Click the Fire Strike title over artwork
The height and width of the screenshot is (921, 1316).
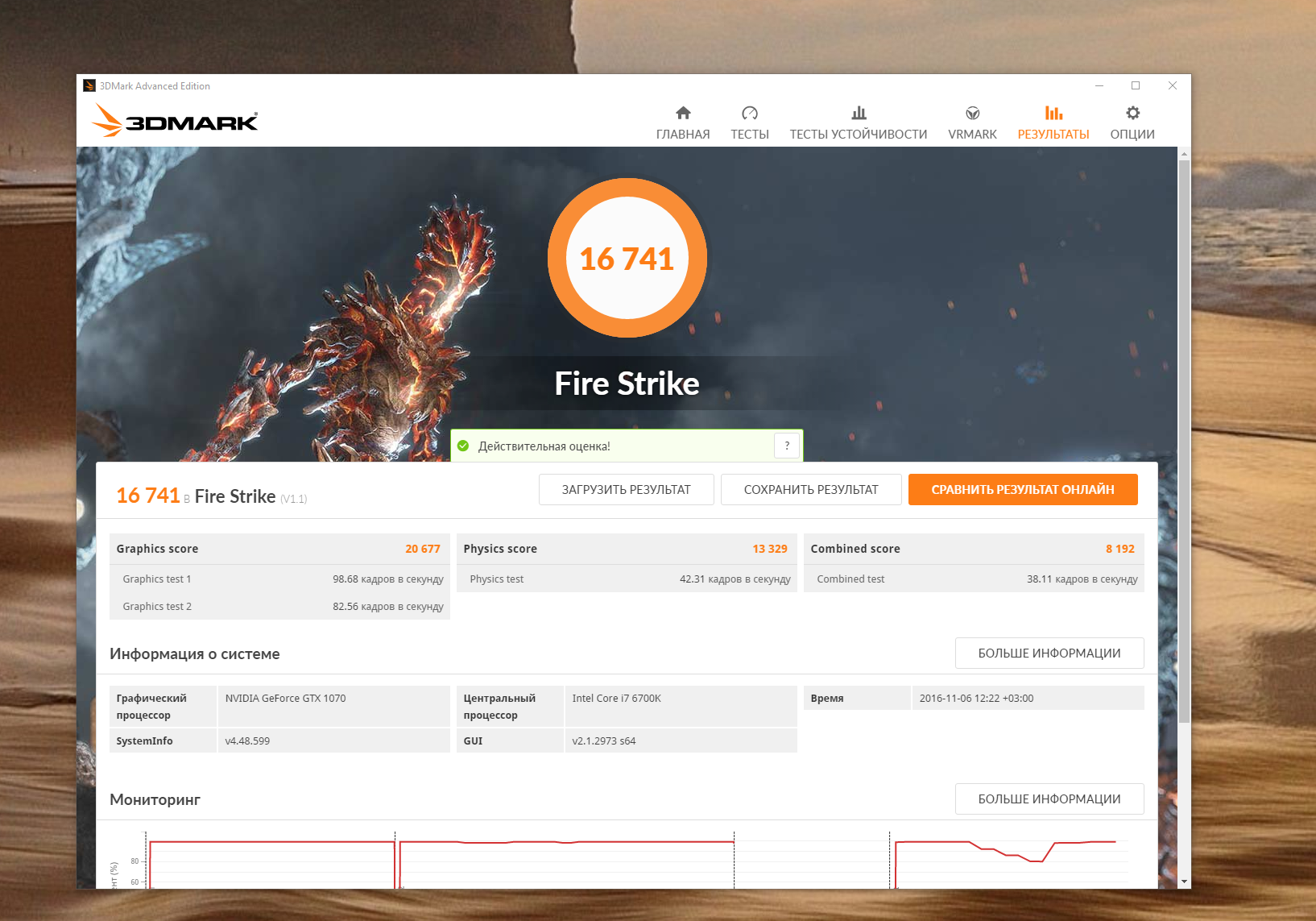pyautogui.click(x=627, y=384)
